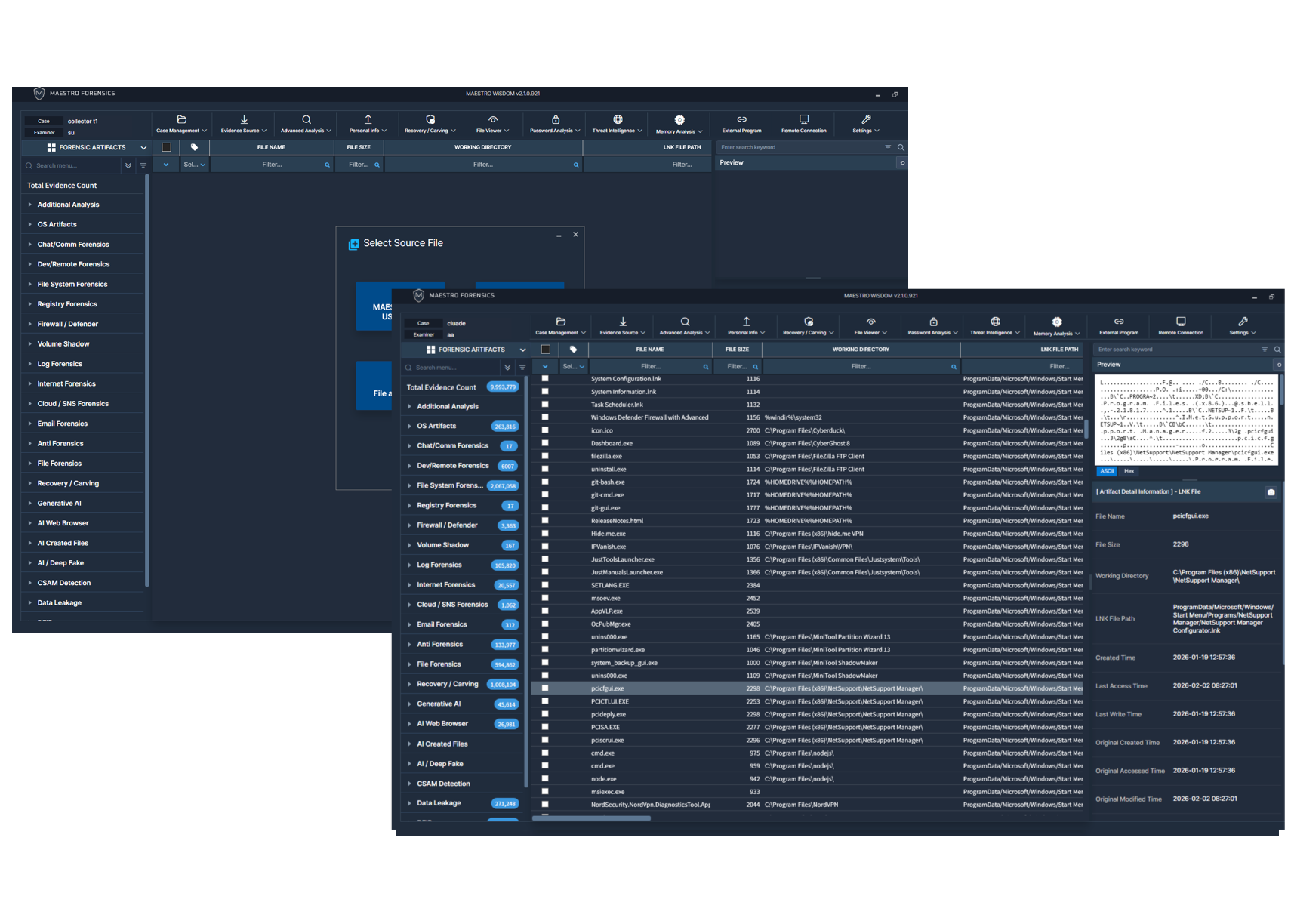Toggle select-all checkbox in back window header
This screenshot has height=924, width=1291.
click(166, 147)
